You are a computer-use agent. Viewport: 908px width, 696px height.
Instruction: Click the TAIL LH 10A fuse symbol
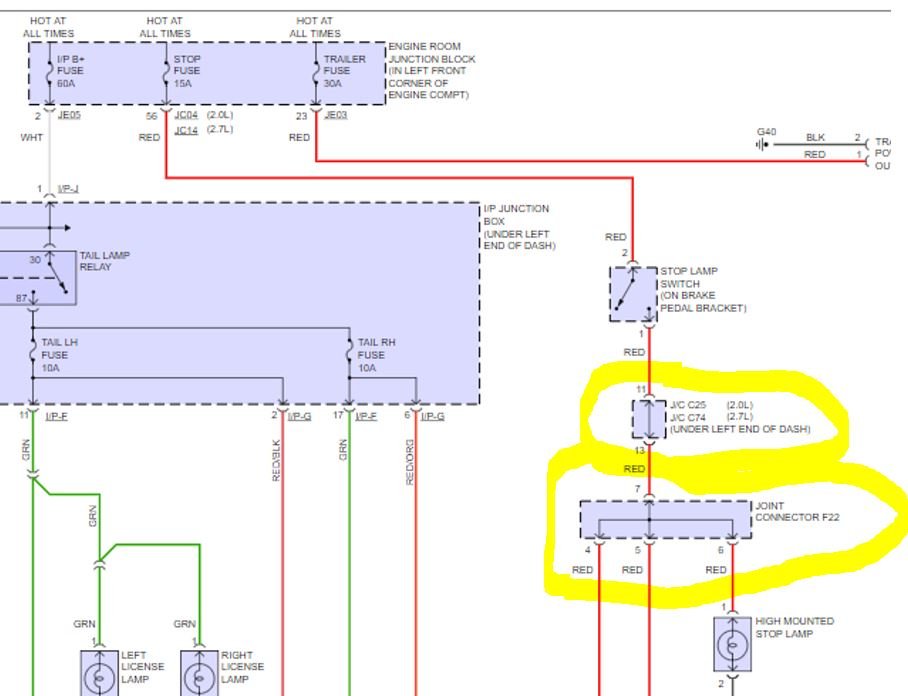pos(33,355)
